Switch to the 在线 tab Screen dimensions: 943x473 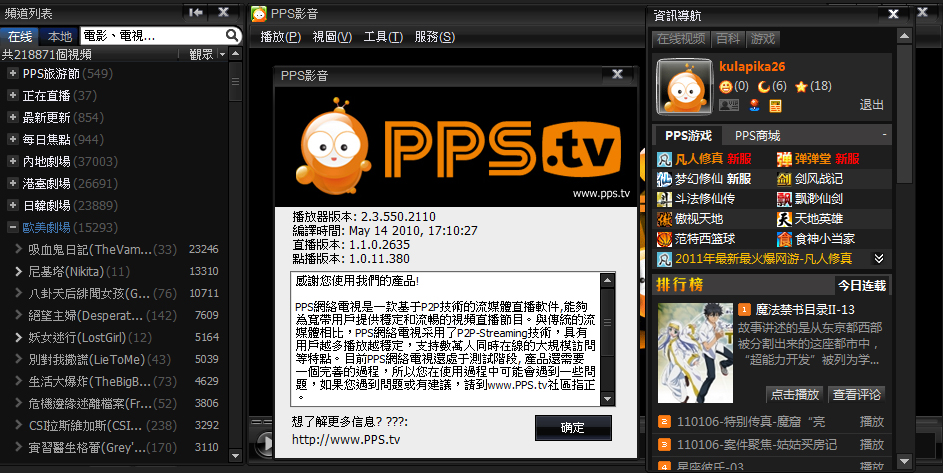[20, 36]
